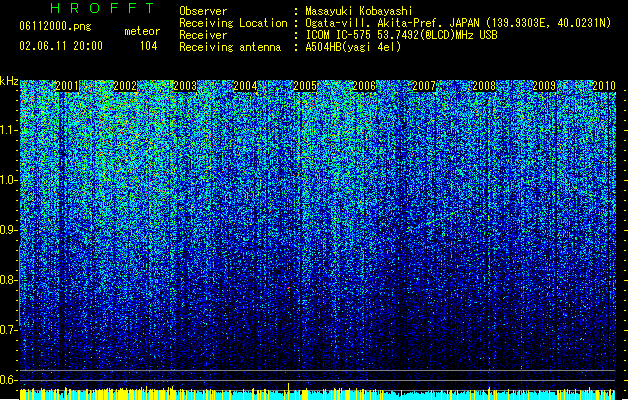Click the Ogata-vill. Akita-Pref. JAPAN location text

click(x=458, y=23)
